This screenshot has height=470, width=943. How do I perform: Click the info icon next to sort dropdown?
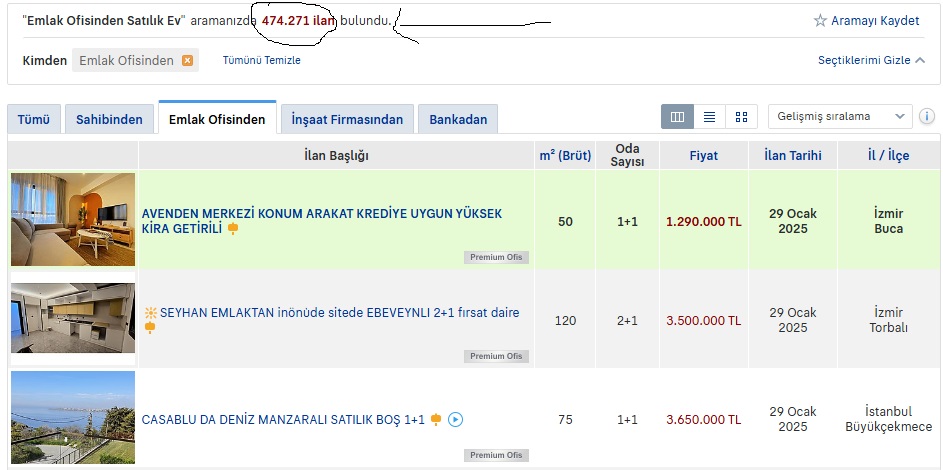click(x=927, y=117)
